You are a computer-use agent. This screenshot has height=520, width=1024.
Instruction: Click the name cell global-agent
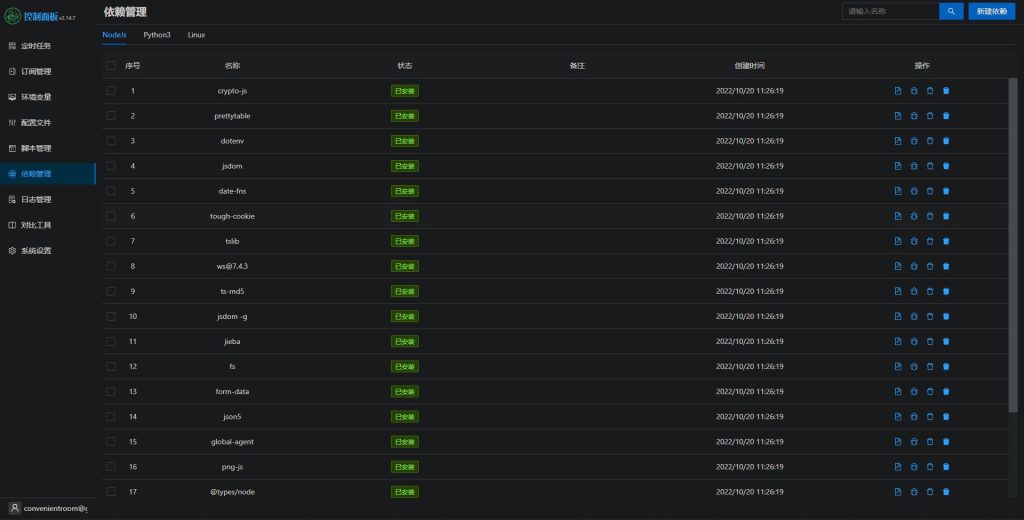coord(232,442)
